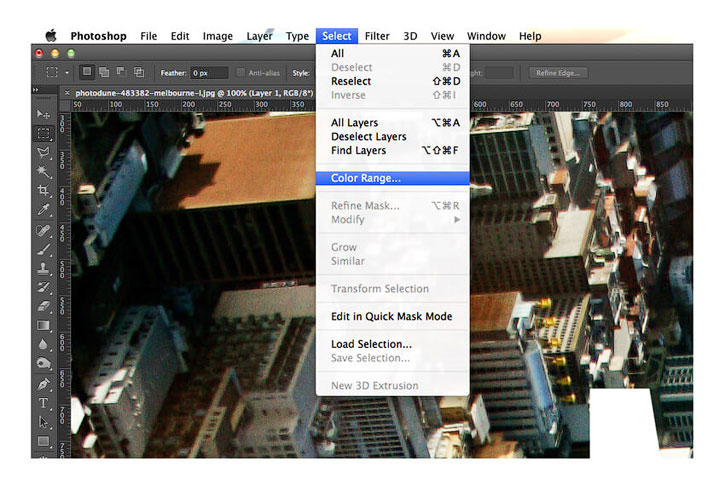Viewport: 725px width, 496px height.
Task: Choose Edit in Quick Mask Mode
Action: point(393,317)
